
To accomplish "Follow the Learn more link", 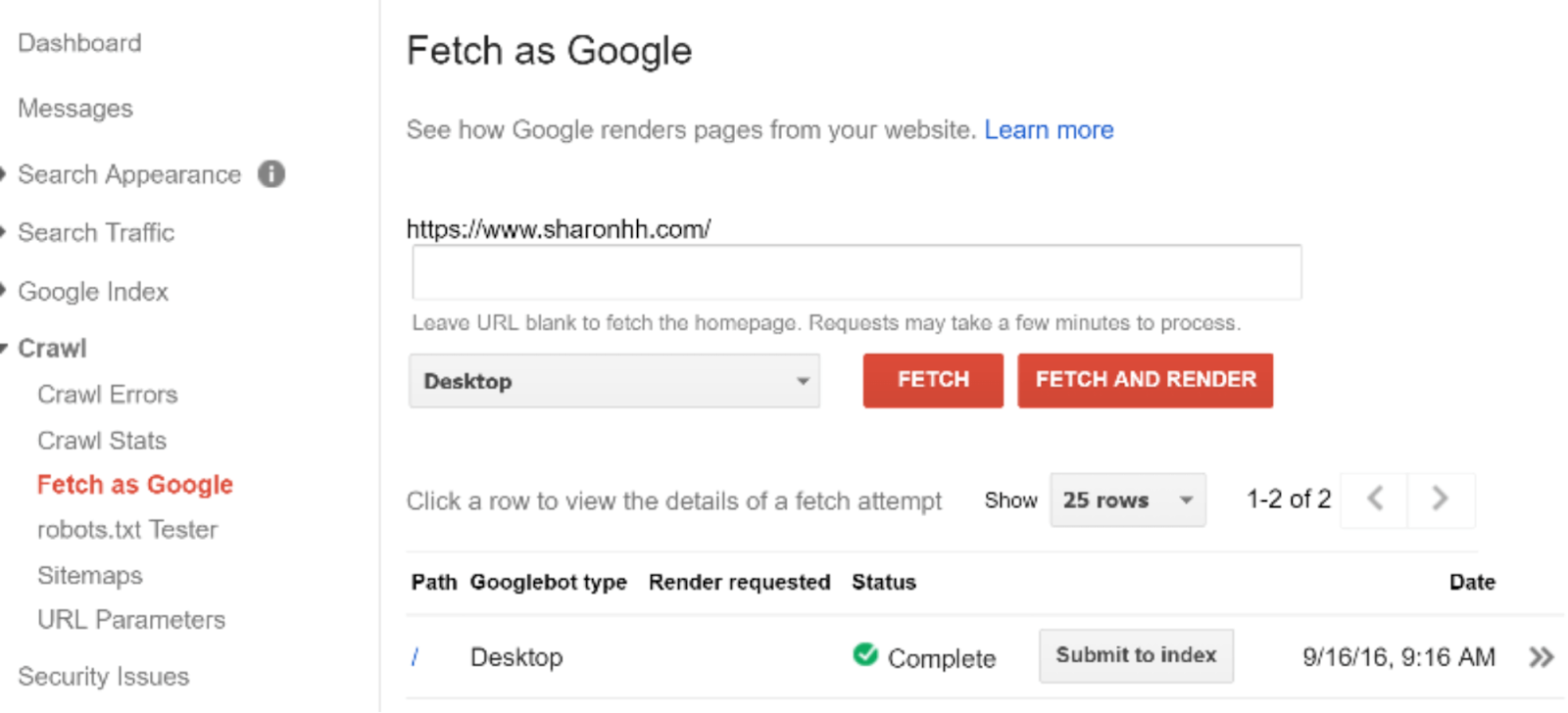I will [x=1049, y=130].
